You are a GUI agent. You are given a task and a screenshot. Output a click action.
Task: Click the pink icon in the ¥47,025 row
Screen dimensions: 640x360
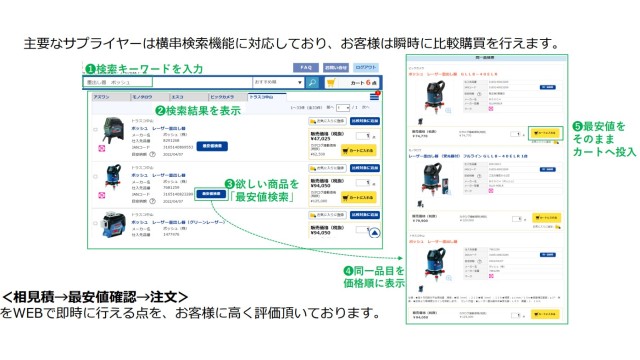click(102, 148)
